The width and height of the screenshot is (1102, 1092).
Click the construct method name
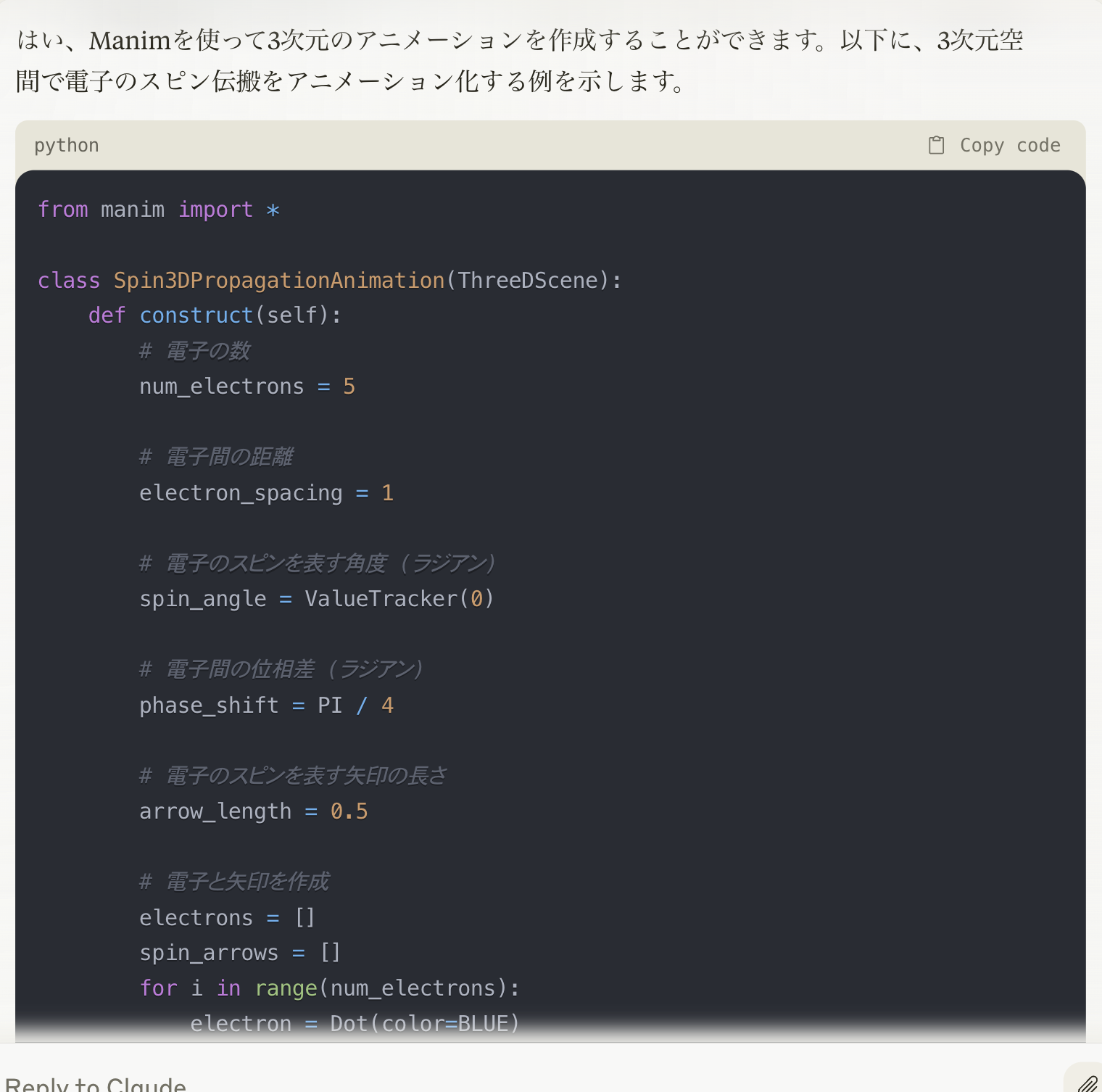coord(196,315)
